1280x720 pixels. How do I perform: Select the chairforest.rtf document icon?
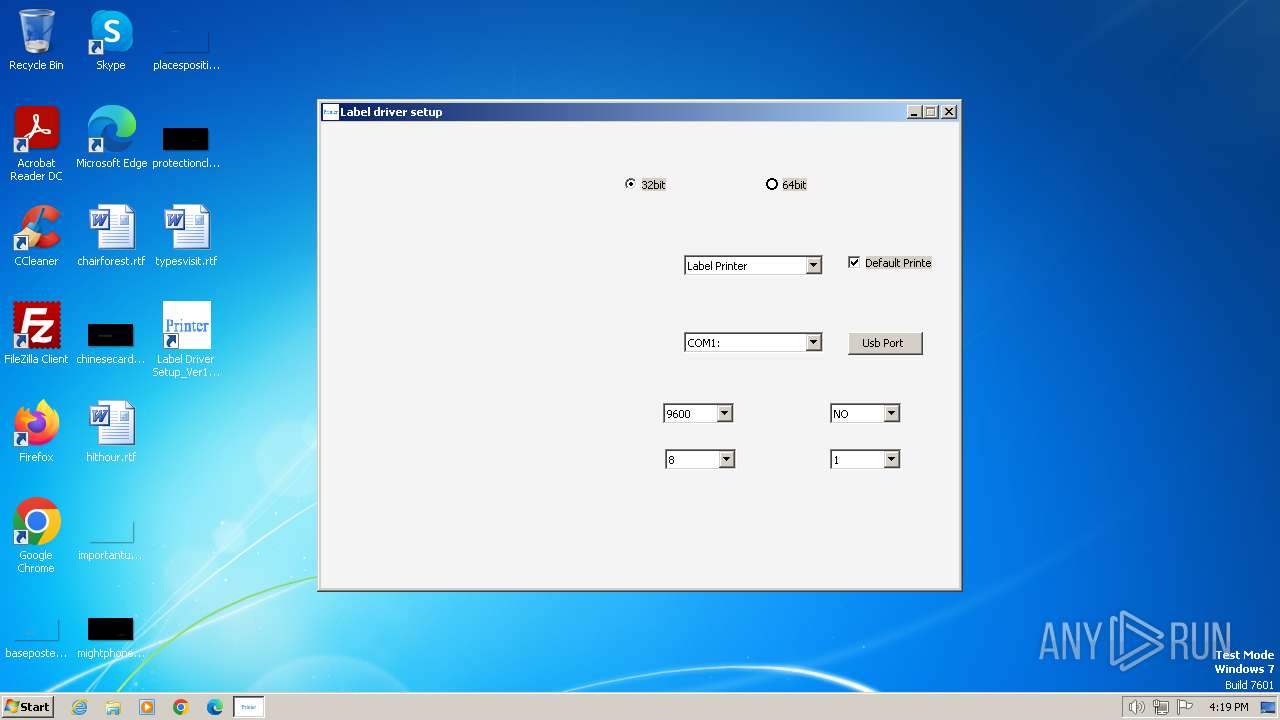[x=111, y=236]
